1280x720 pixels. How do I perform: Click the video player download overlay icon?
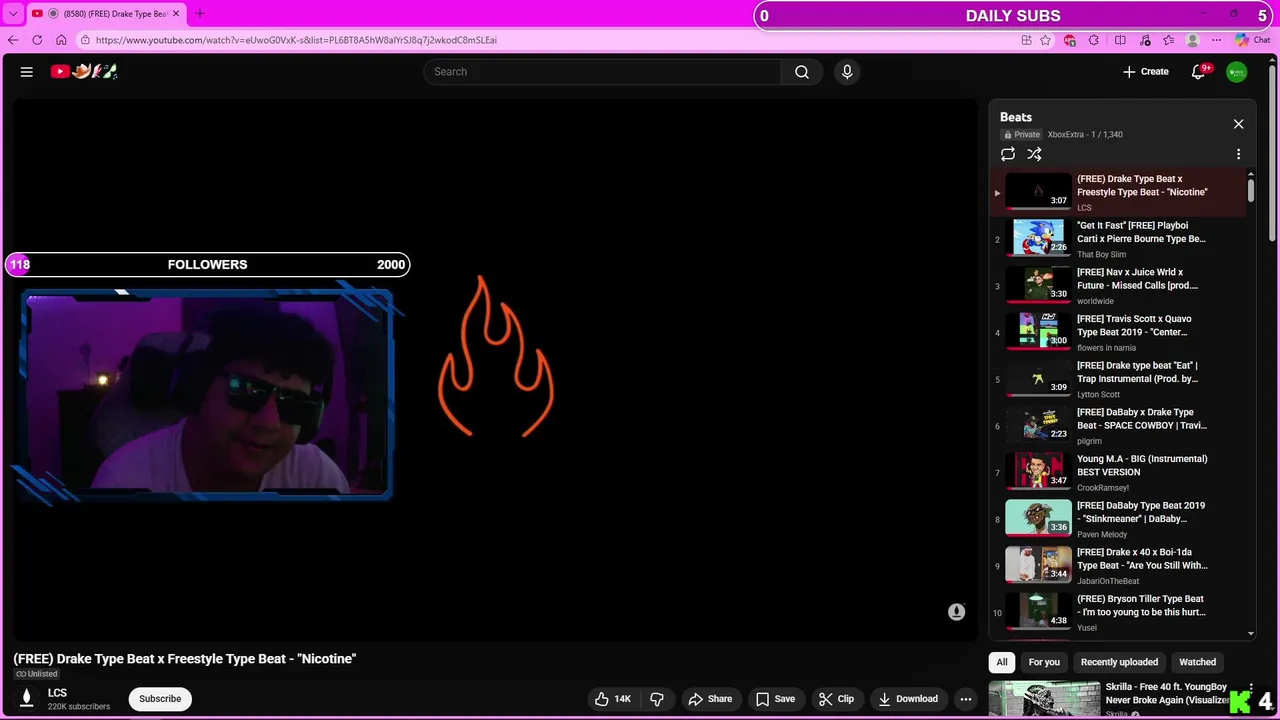(x=957, y=612)
